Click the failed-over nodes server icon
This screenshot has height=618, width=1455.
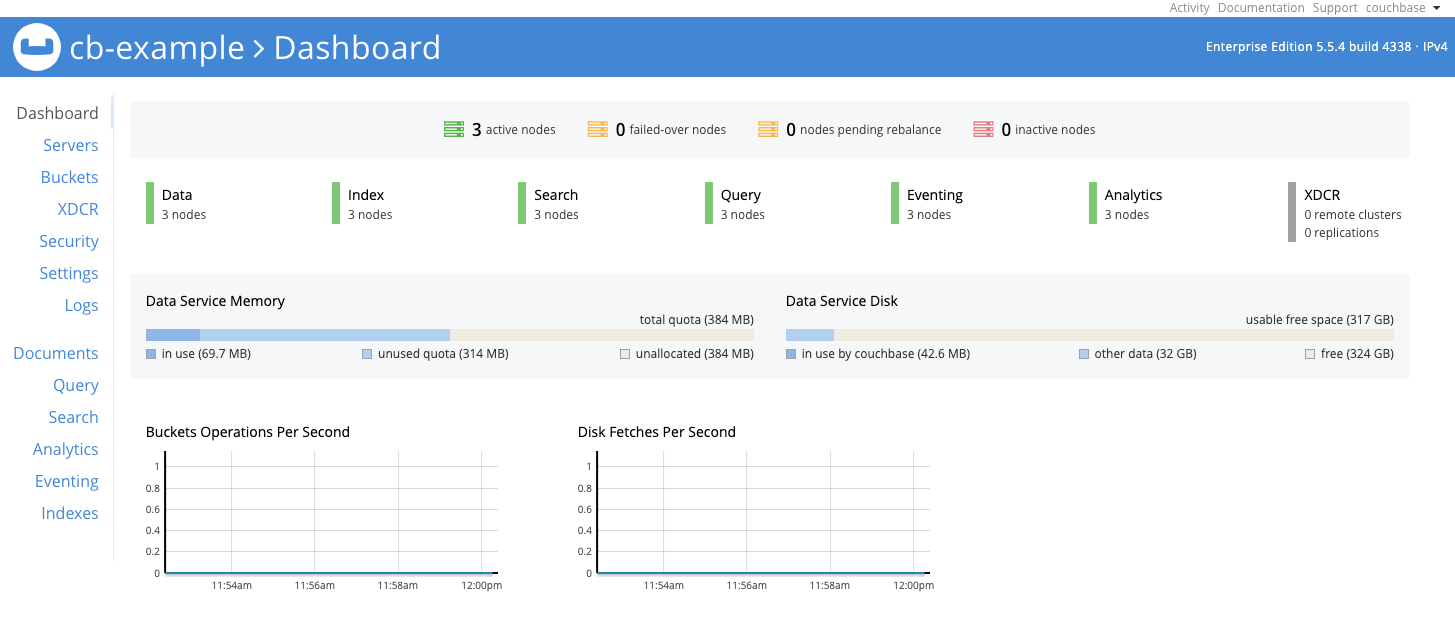coord(597,129)
